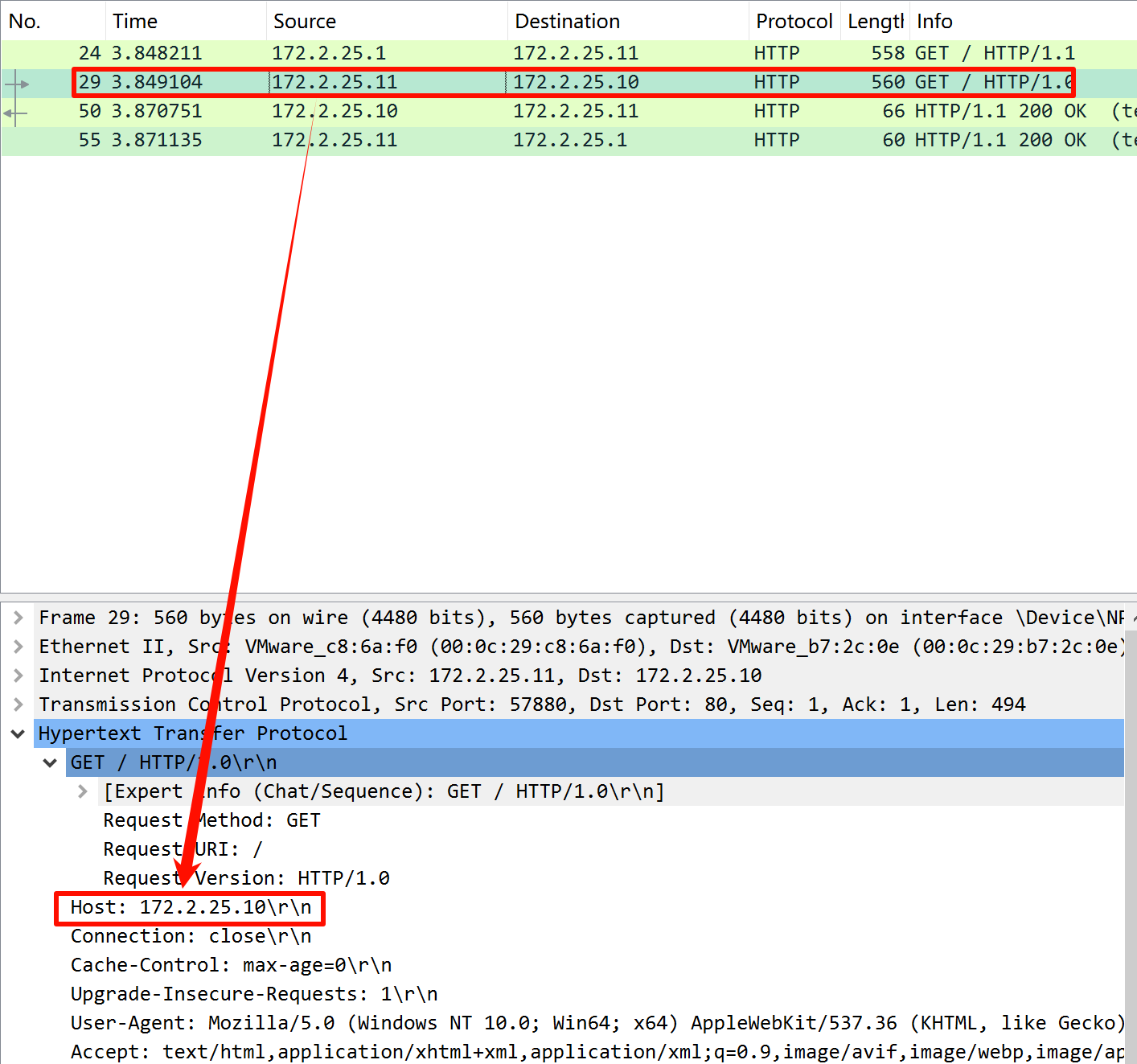Expand the Internet Protocol Version 4 section
The height and width of the screenshot is (1064, 1137).
18,676
